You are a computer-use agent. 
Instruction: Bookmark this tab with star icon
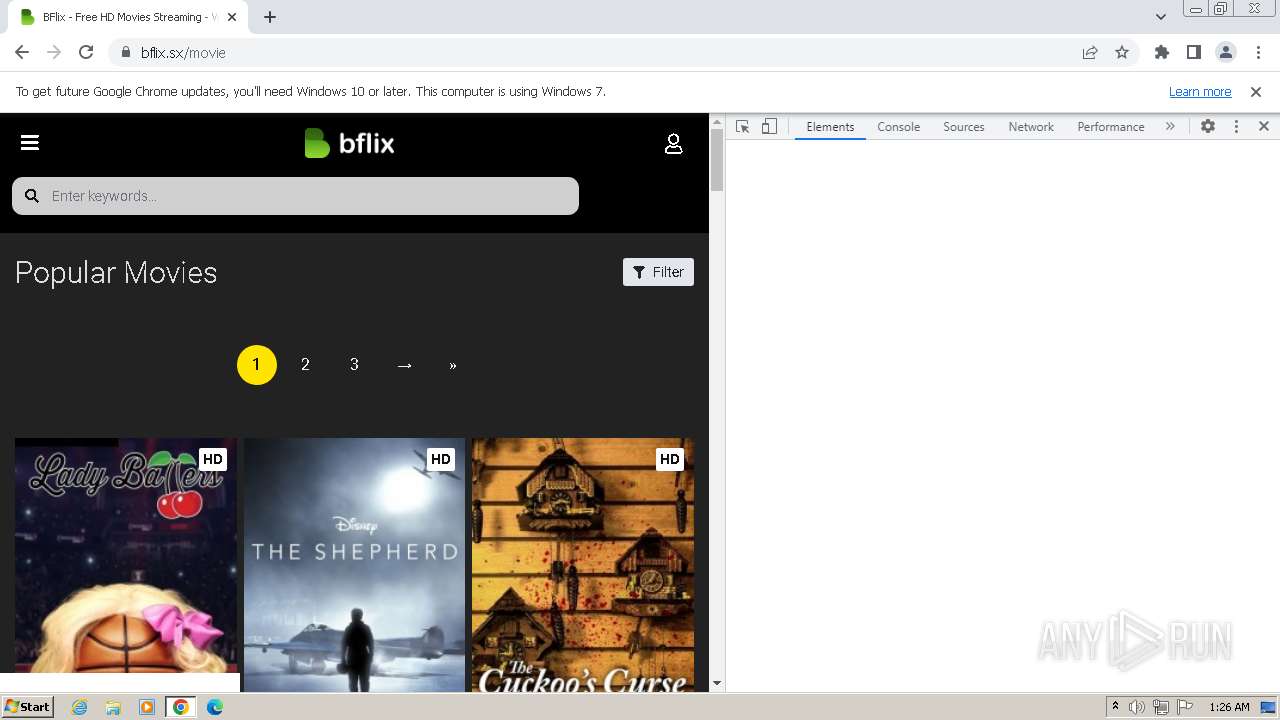pos(1122,53)
